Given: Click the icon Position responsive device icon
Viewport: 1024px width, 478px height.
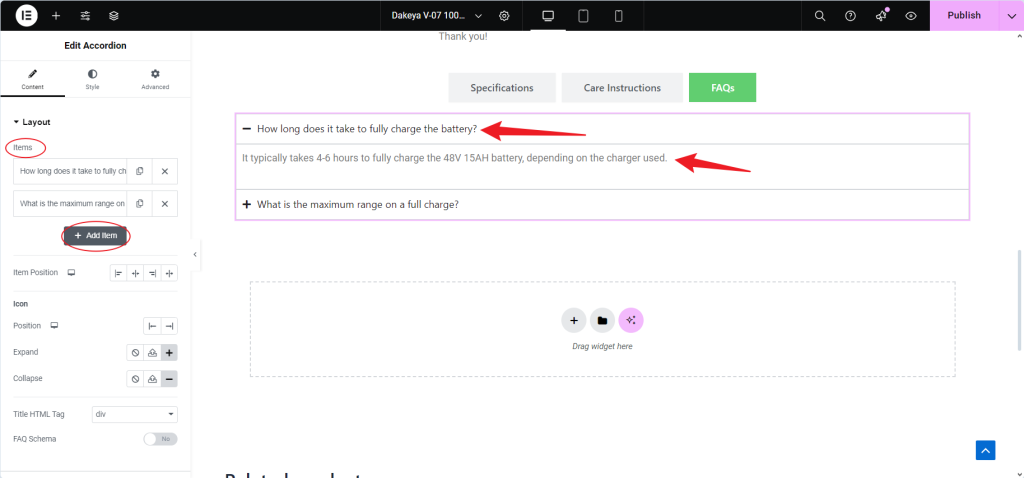Looking at the screenshot, I should pyautogui.click(x=54, y=325).
